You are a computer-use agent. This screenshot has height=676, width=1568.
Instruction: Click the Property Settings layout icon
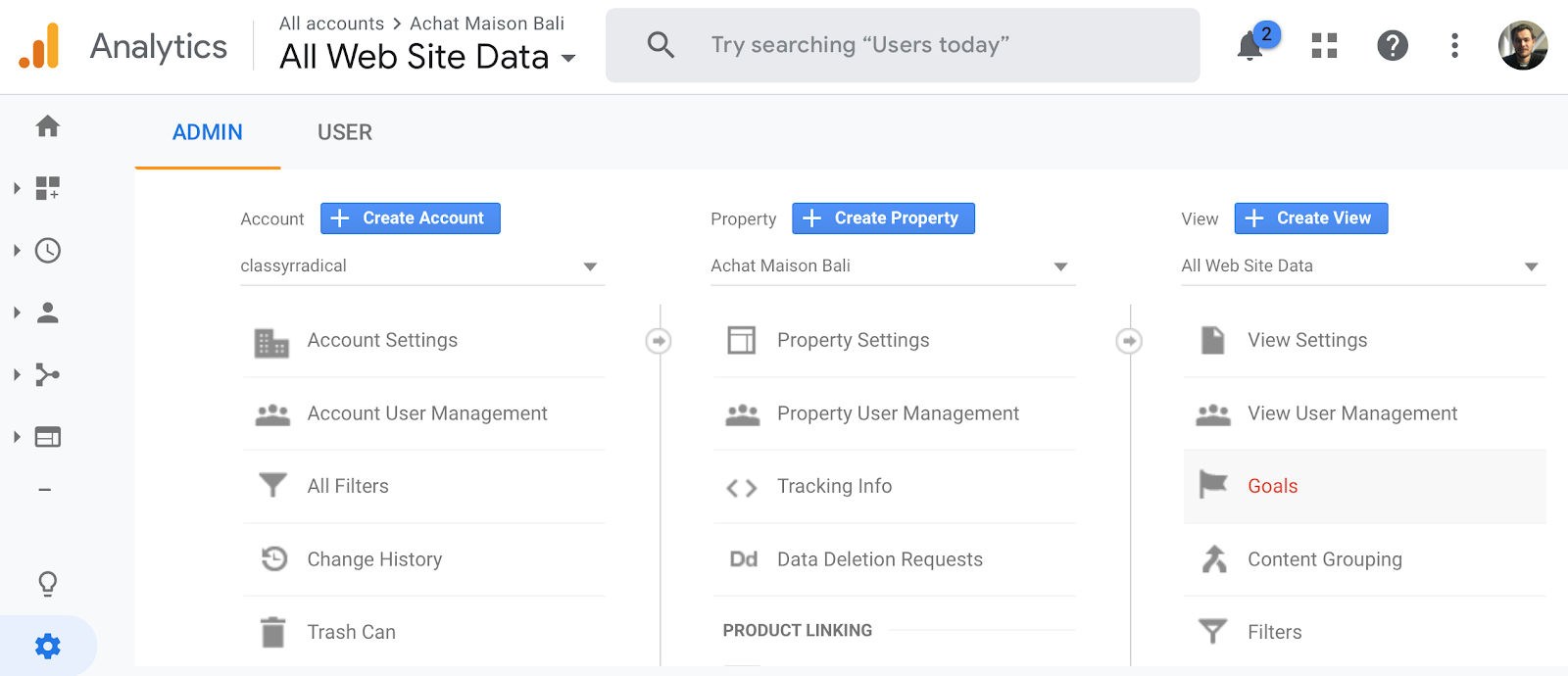pyautogui.click(x=742, y=340)
